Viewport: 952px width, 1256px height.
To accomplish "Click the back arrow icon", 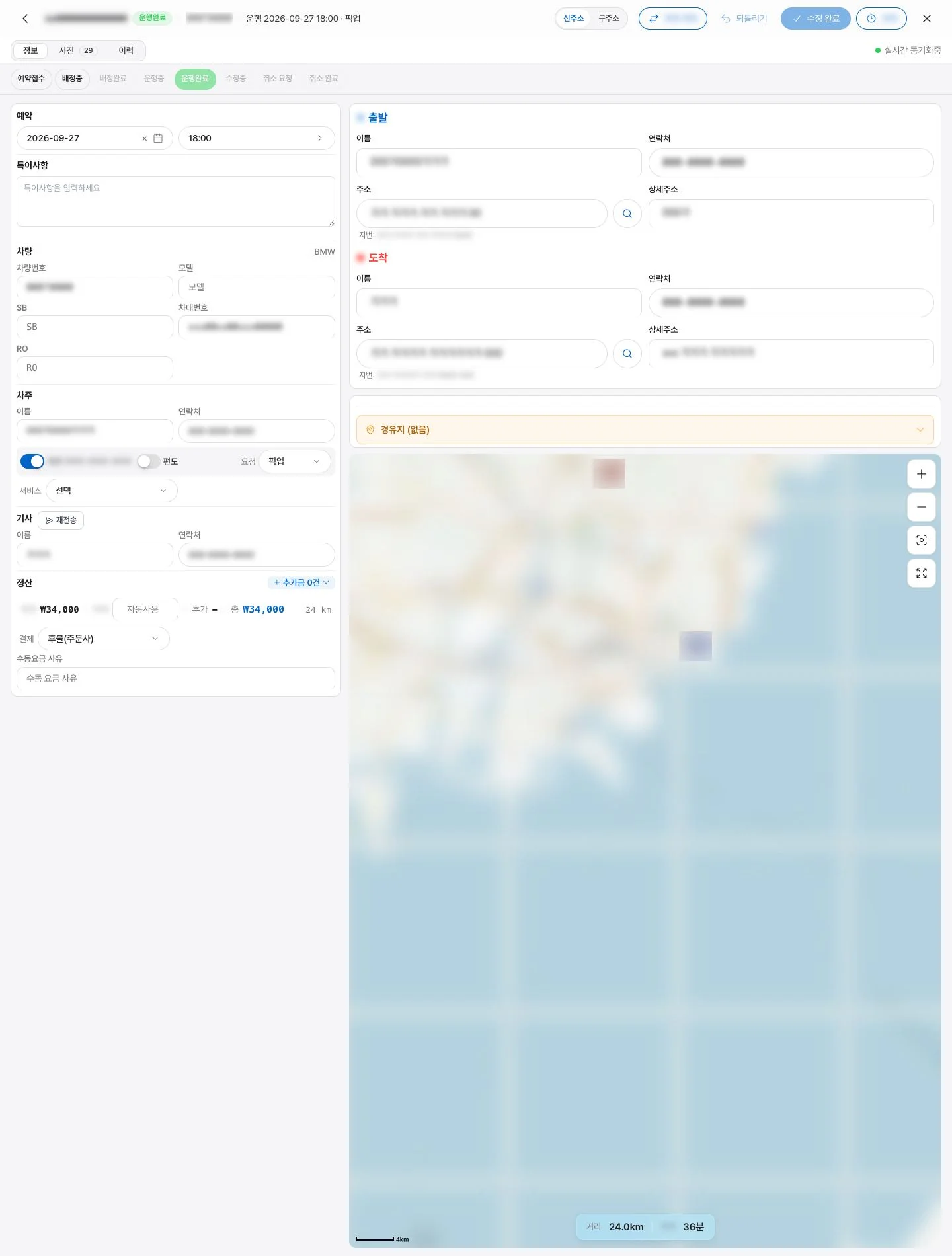I will 25,19.
